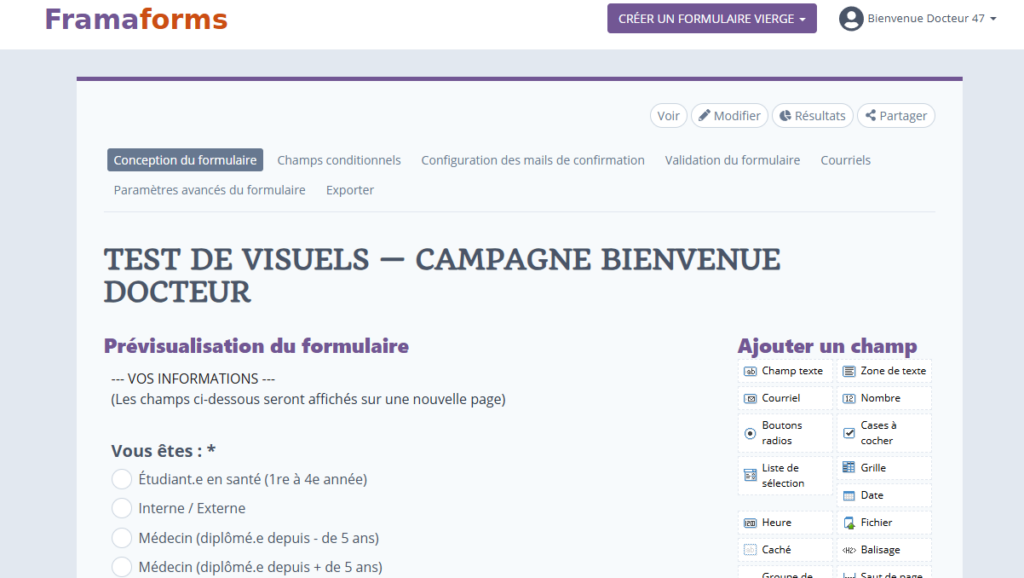
Task: Click the form title TEST DE VISUELS
Action: click(442, 276)
